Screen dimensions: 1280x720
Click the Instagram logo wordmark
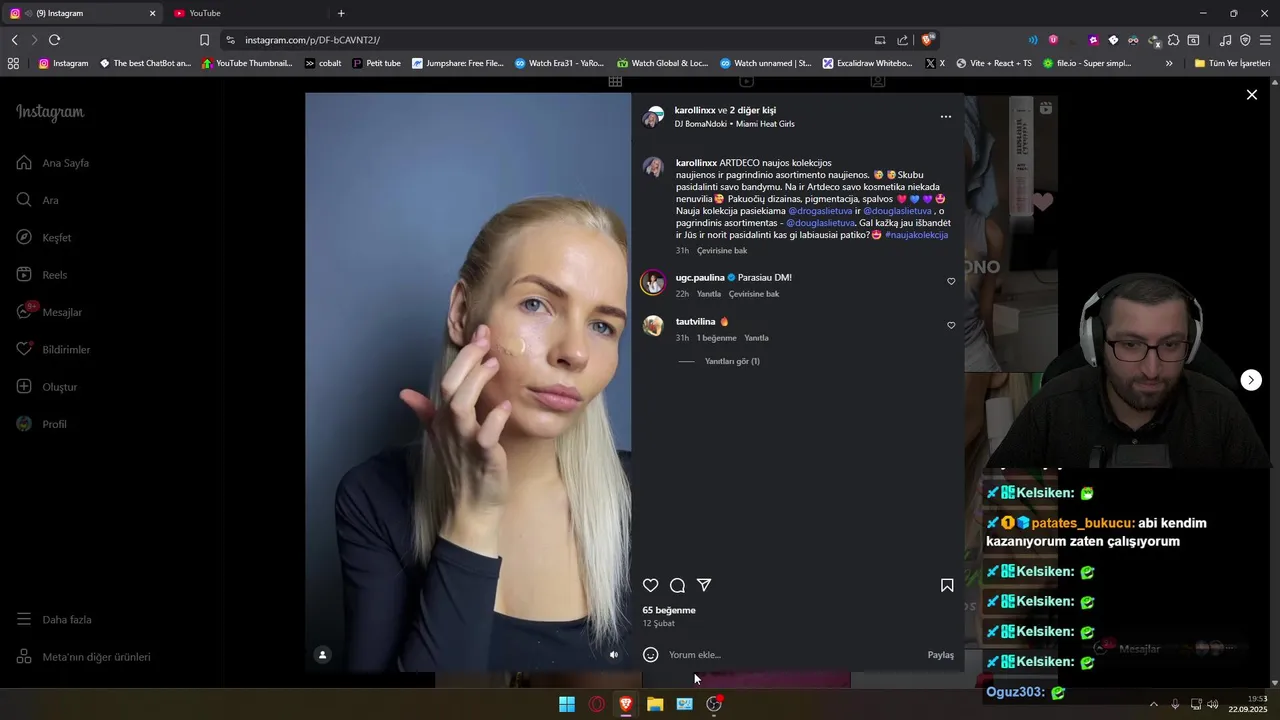pyautogui.click(x=50, y=113)
